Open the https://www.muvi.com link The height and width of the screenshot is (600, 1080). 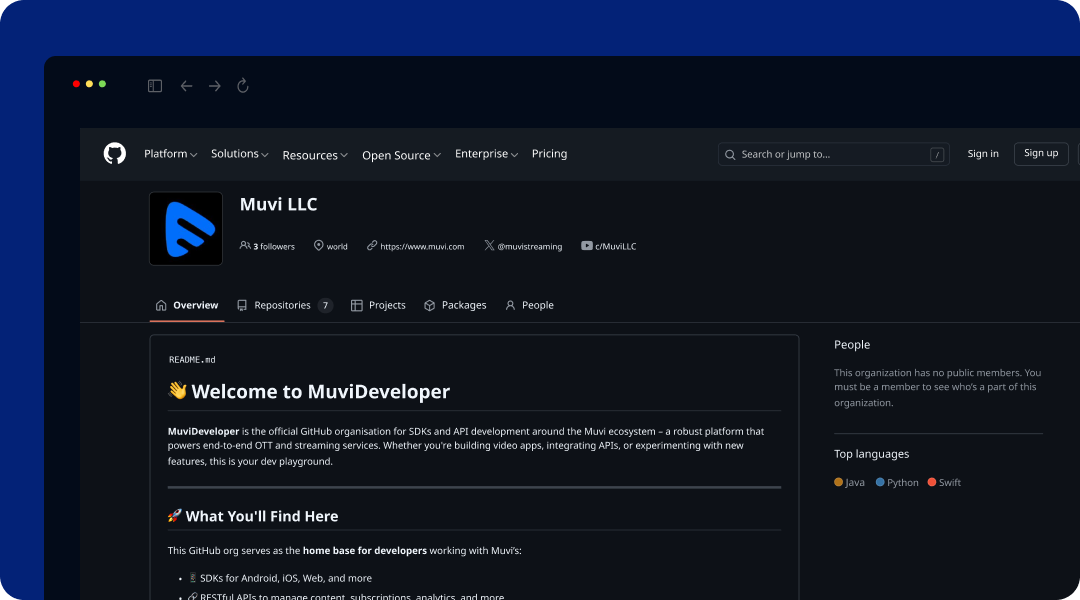click(420, 245)
